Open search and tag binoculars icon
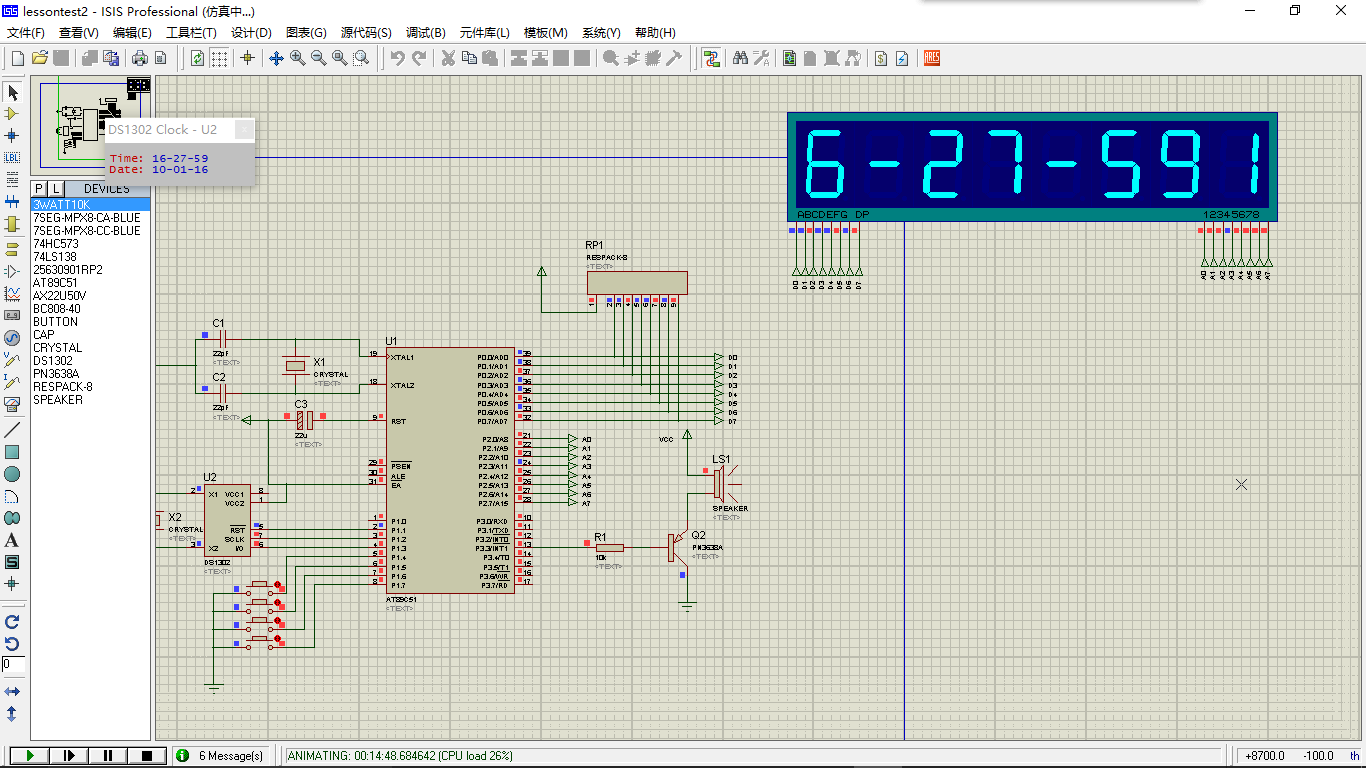The height and width of the screenshot is (768, 1366). click(x=740, y=58)
